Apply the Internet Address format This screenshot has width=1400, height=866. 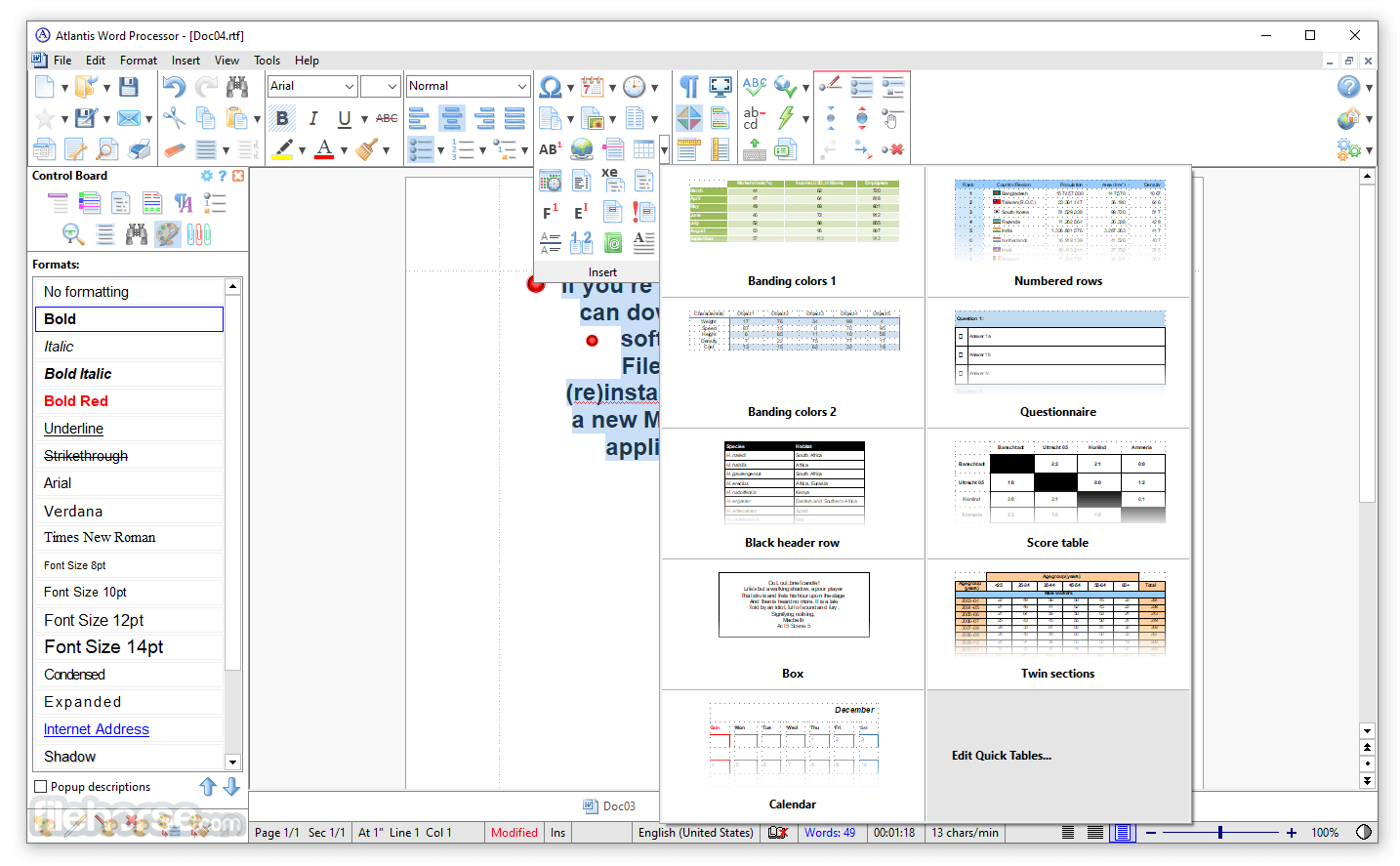pos(129,729)
